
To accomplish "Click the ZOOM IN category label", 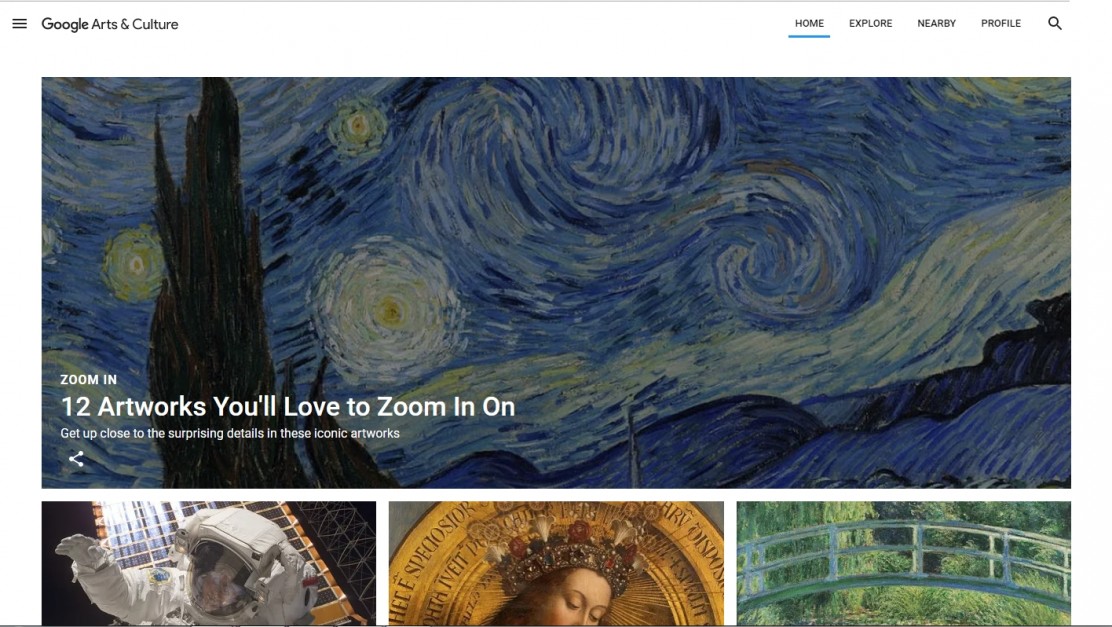I will coord(89,379).
